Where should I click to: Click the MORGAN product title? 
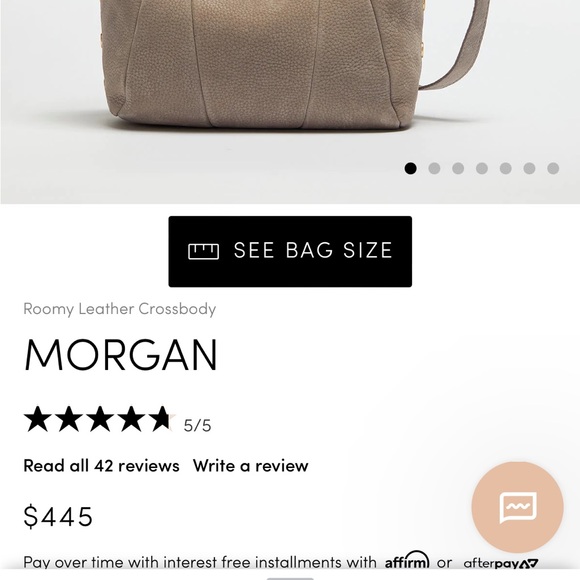(121, 354)
